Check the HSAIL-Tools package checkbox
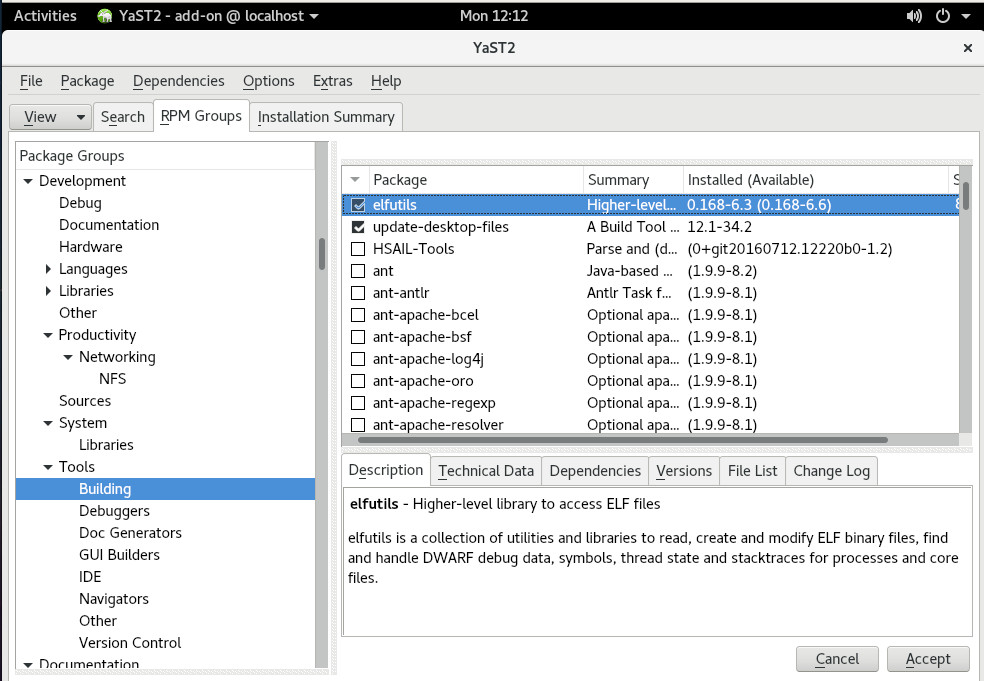Screen dimensions: 984x681 pos(358,249)
